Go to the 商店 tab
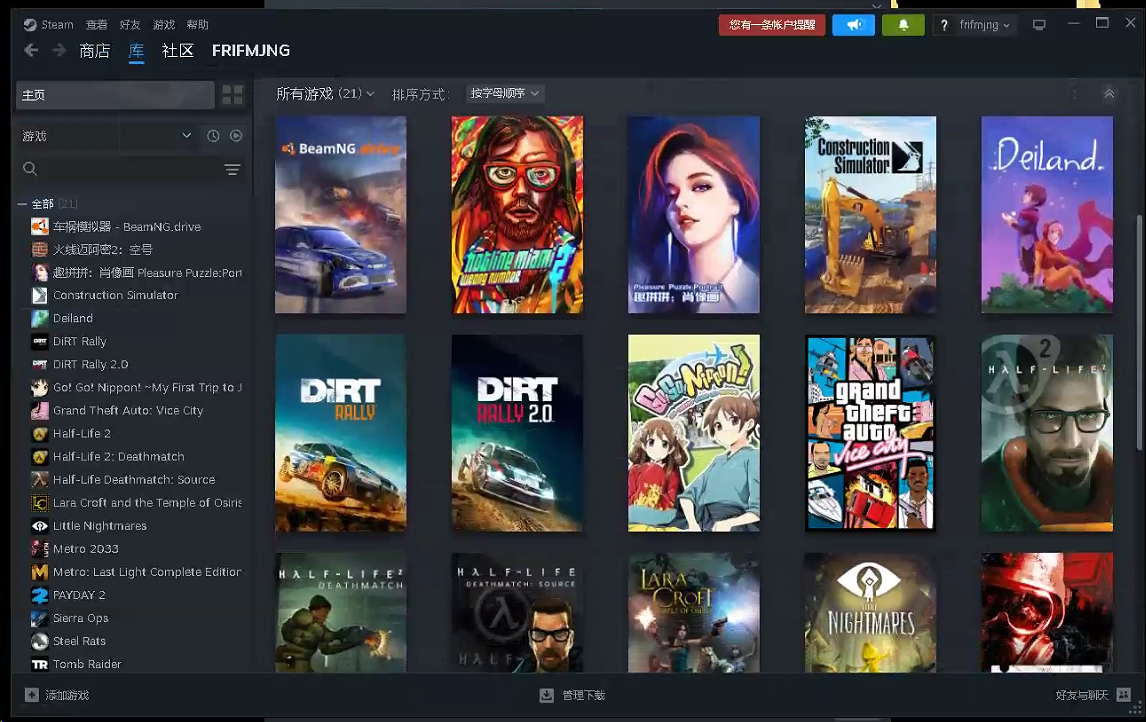 coord(95,50)
